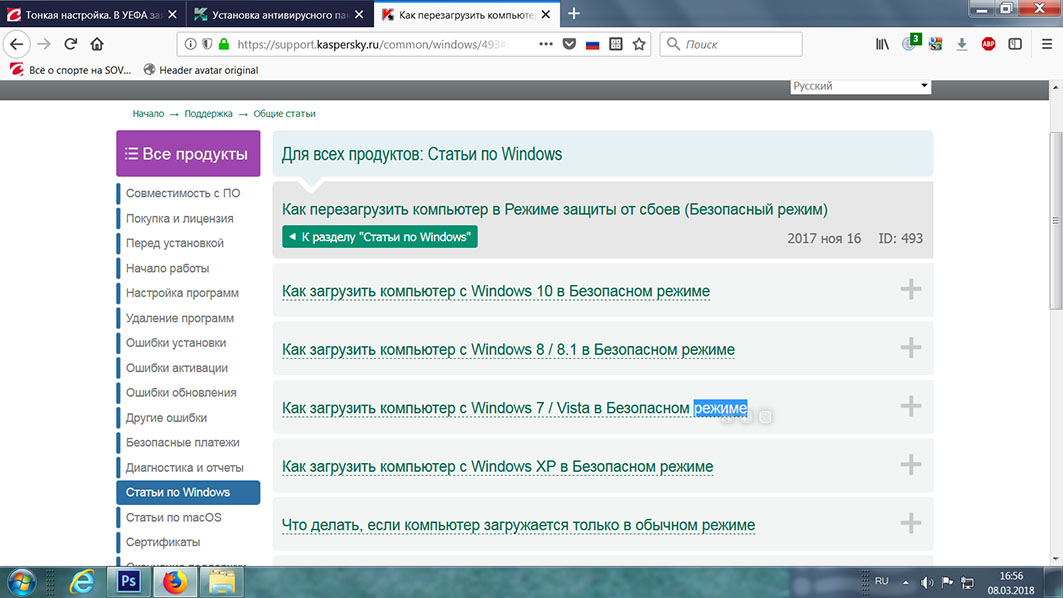Show site information icon in address bar
Screen dimensions: 1063x598
[x=190, y=44]
